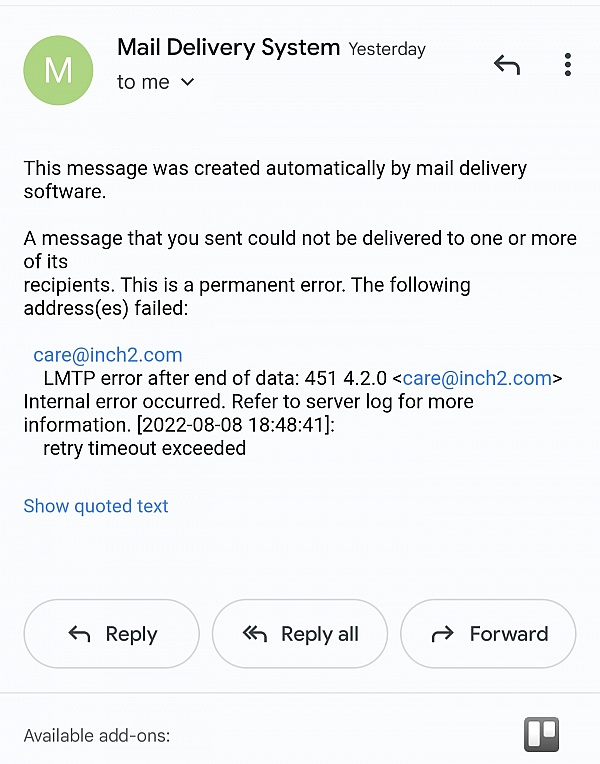The height and width of the screenshot is (764, 600).
Task: Tap the 'This message was created automatically' paragraph
Action: coord(275,180)
